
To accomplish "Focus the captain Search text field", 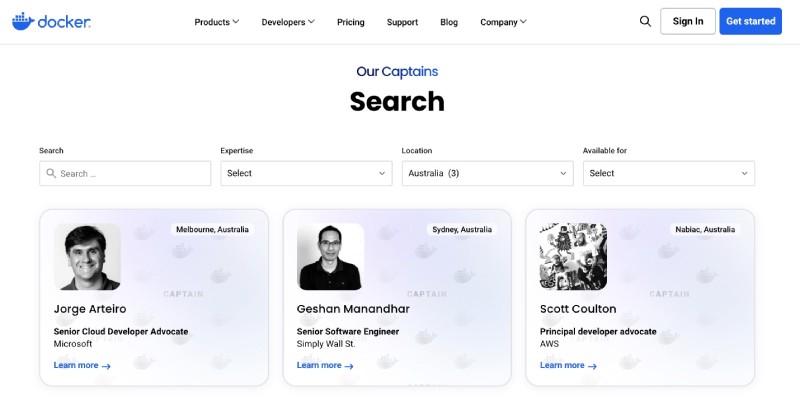I will (132, 173).
